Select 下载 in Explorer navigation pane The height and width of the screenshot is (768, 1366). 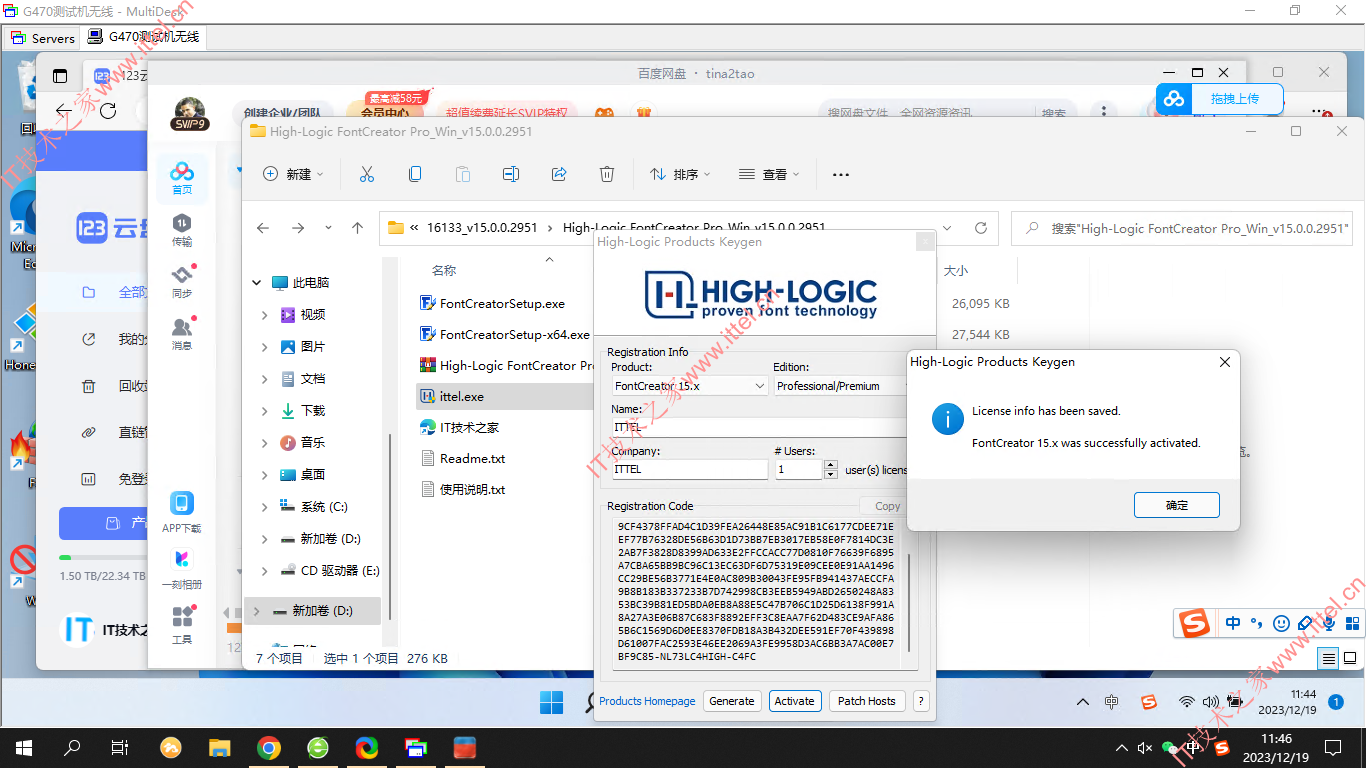tap(313, 411)
